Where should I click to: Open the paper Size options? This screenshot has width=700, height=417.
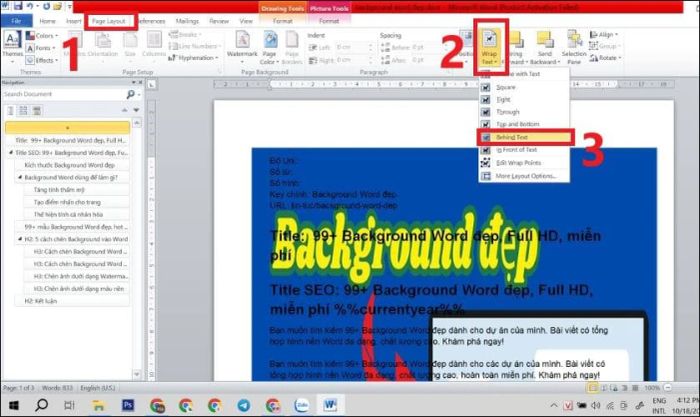tap(130, 45)
